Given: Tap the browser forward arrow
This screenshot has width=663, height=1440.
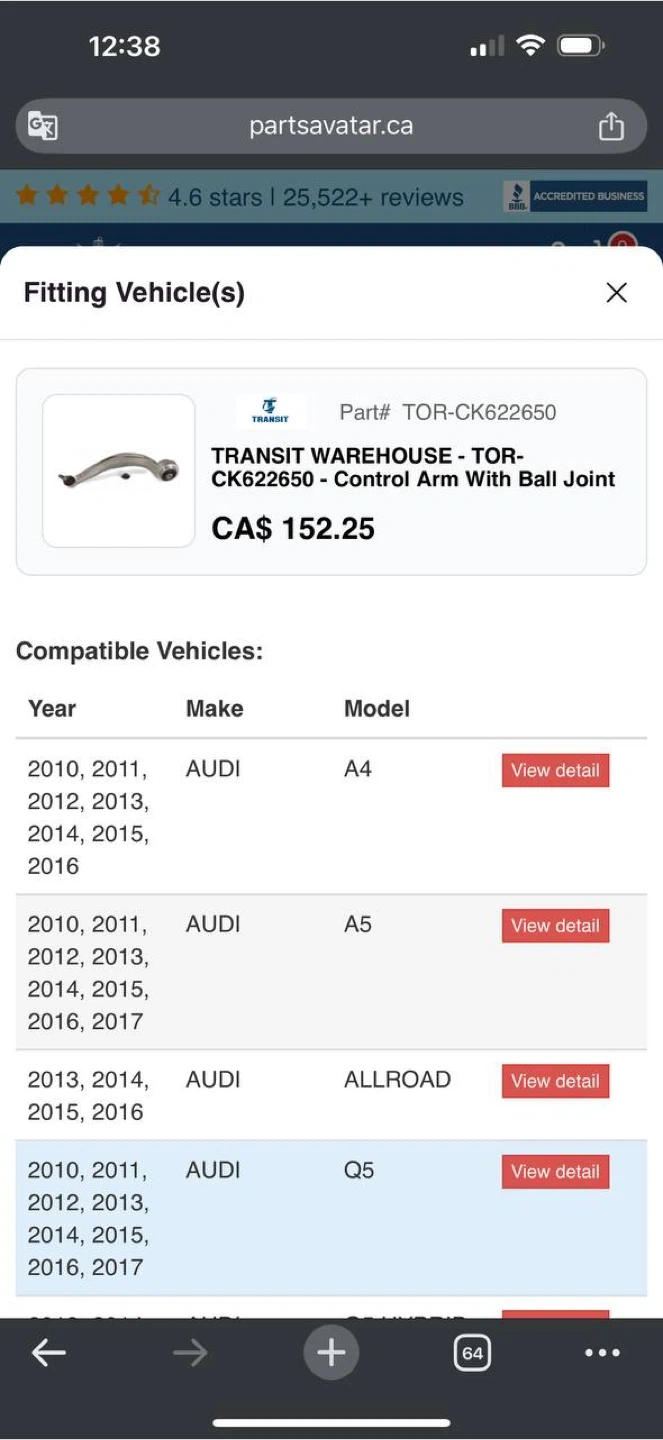Looking at the screenshot, I should tap(190, 1353).
